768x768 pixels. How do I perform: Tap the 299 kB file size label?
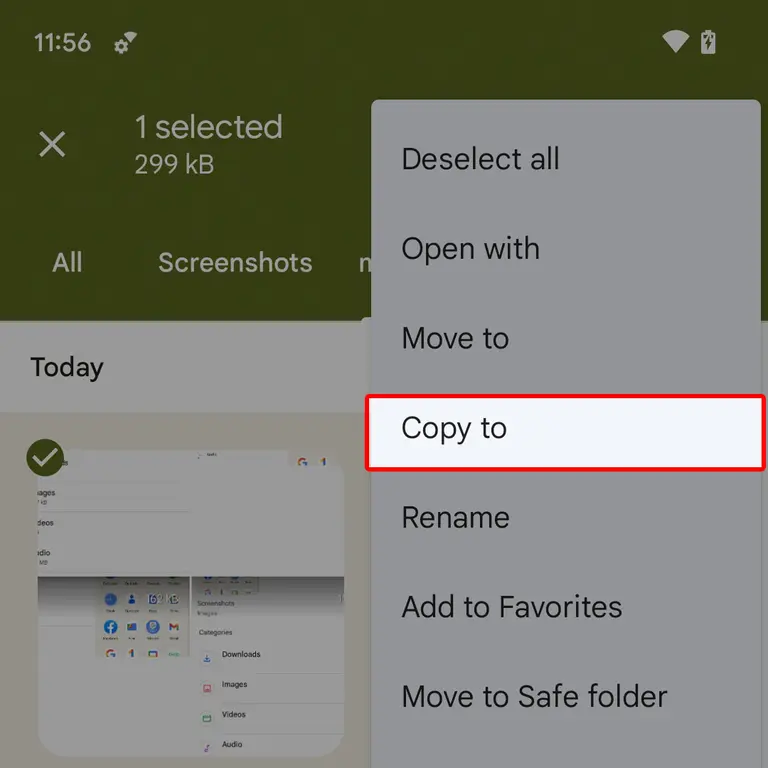click(174, 164)
